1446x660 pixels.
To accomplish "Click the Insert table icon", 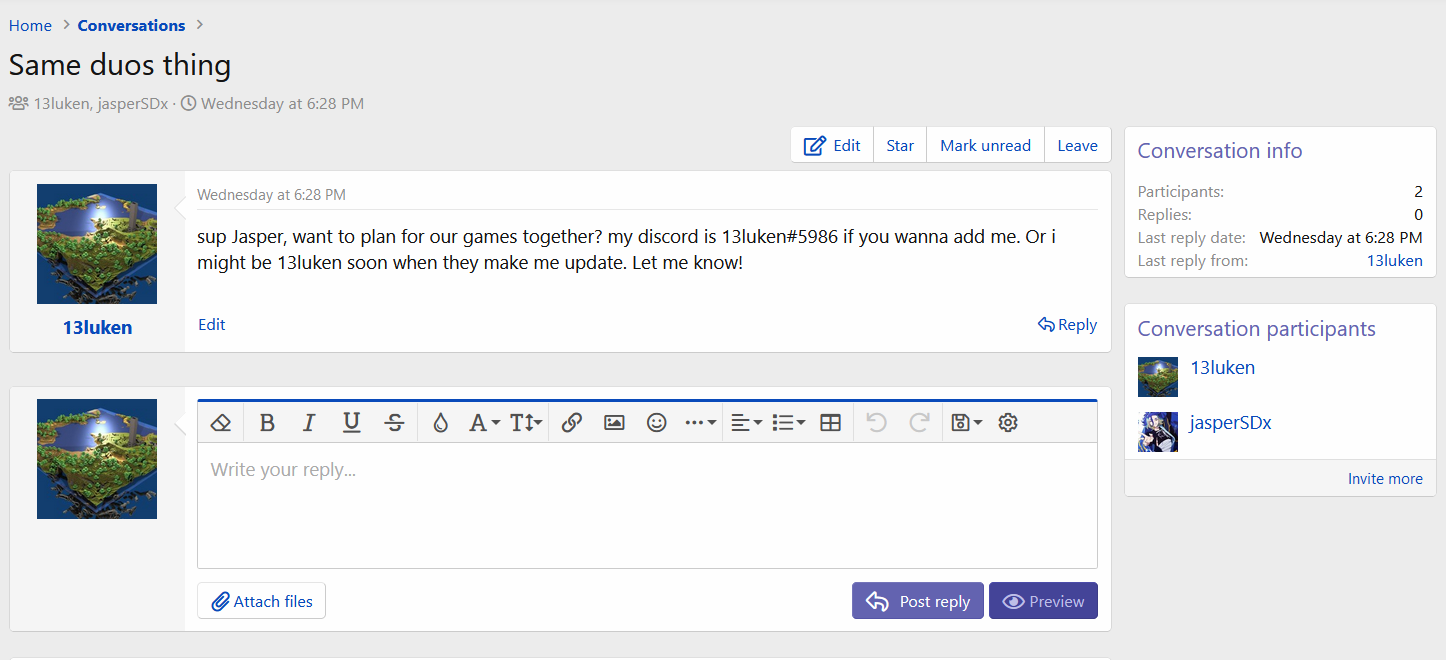I will click(830, 423).
